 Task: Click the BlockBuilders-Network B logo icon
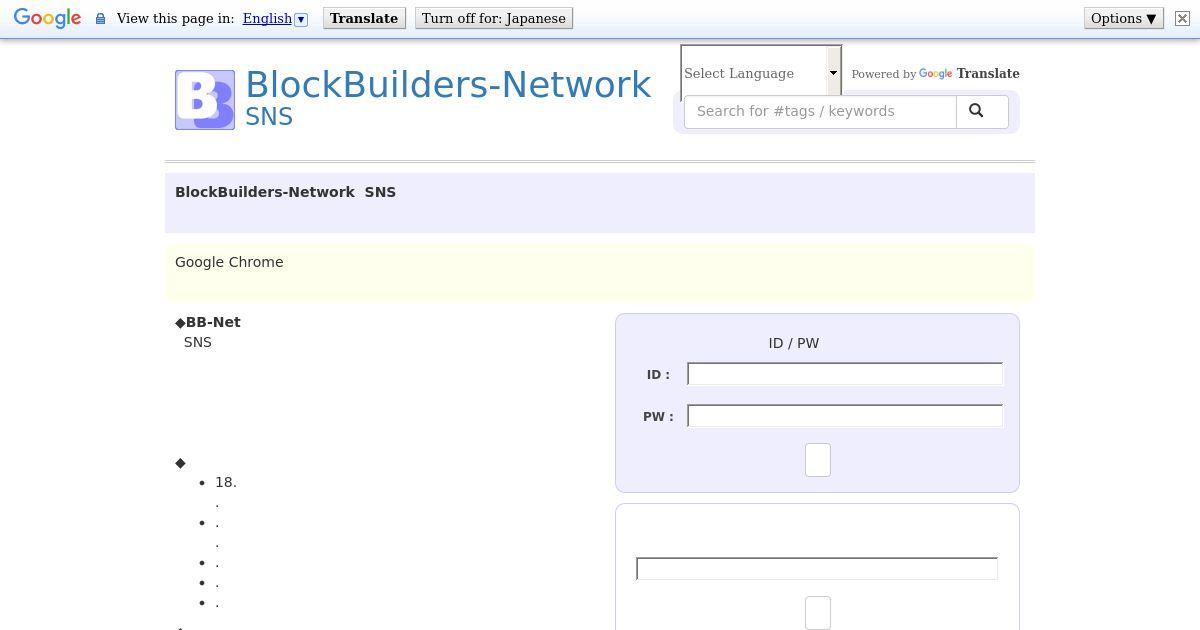coord(205,100)
